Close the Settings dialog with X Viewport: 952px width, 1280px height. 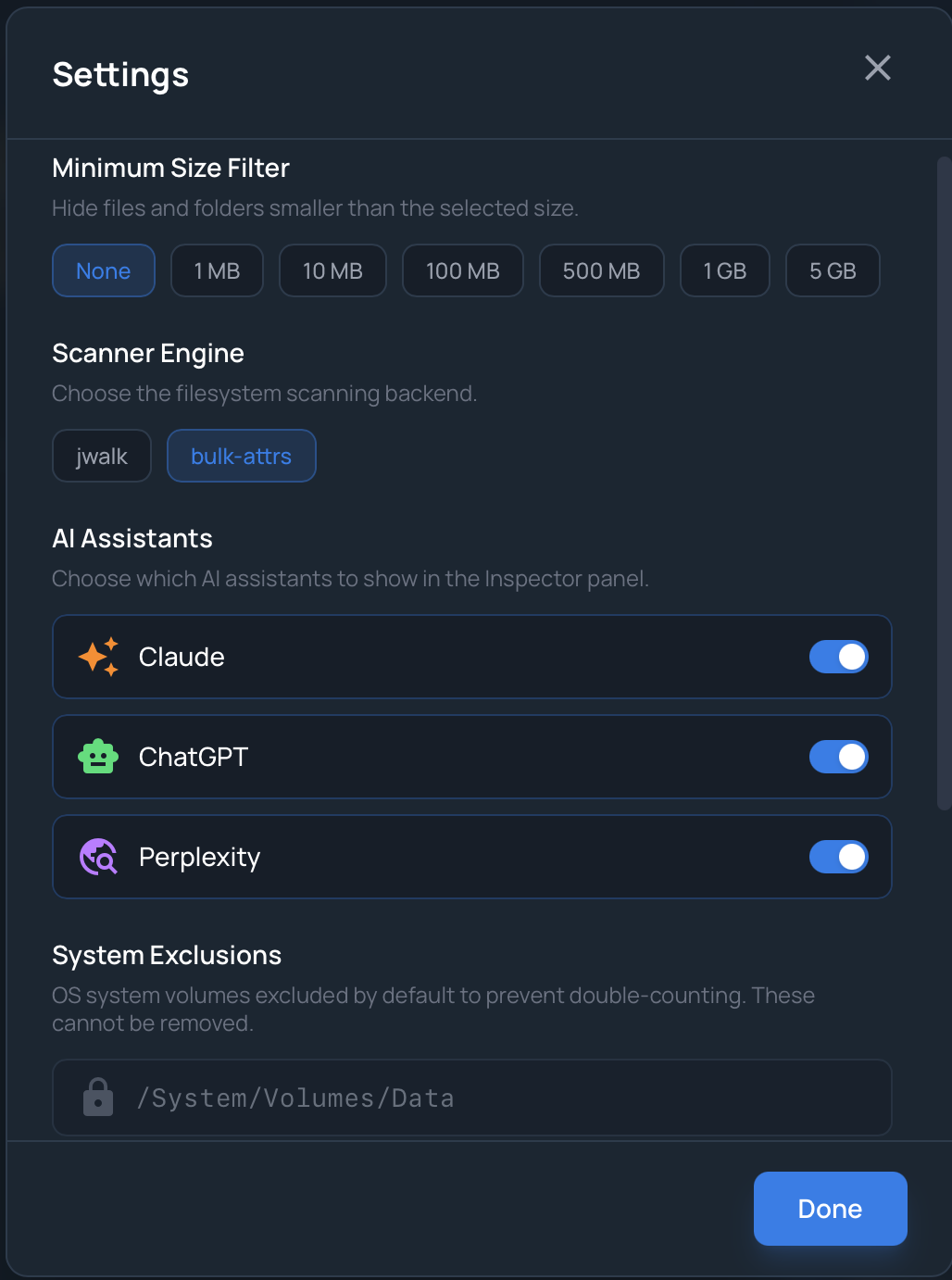(877, 68)
